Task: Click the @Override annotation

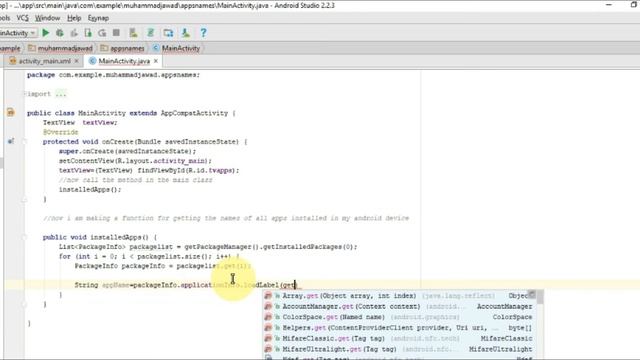Action: (60, 132)
